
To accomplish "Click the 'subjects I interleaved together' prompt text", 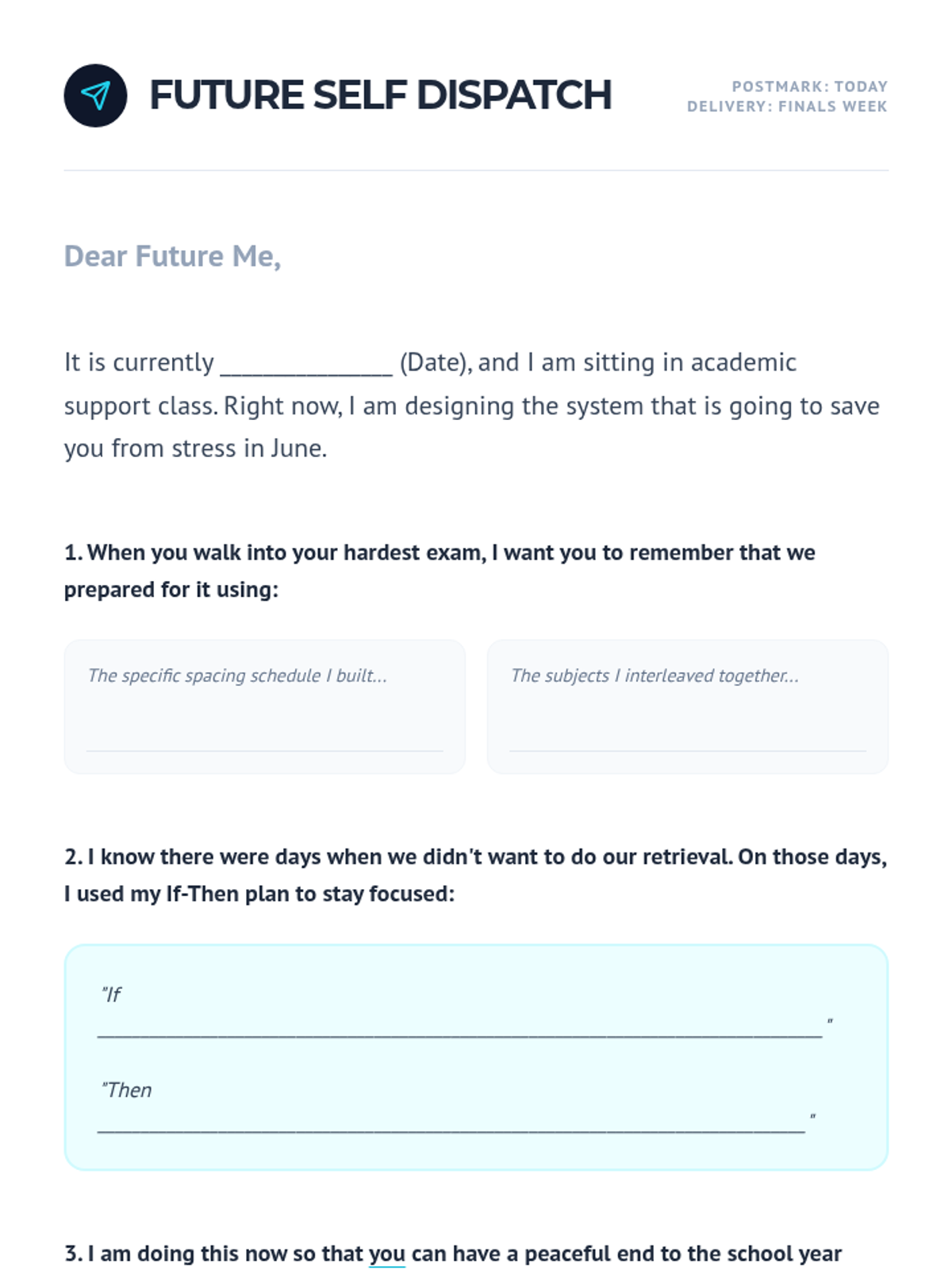I will tap(654, 675).
